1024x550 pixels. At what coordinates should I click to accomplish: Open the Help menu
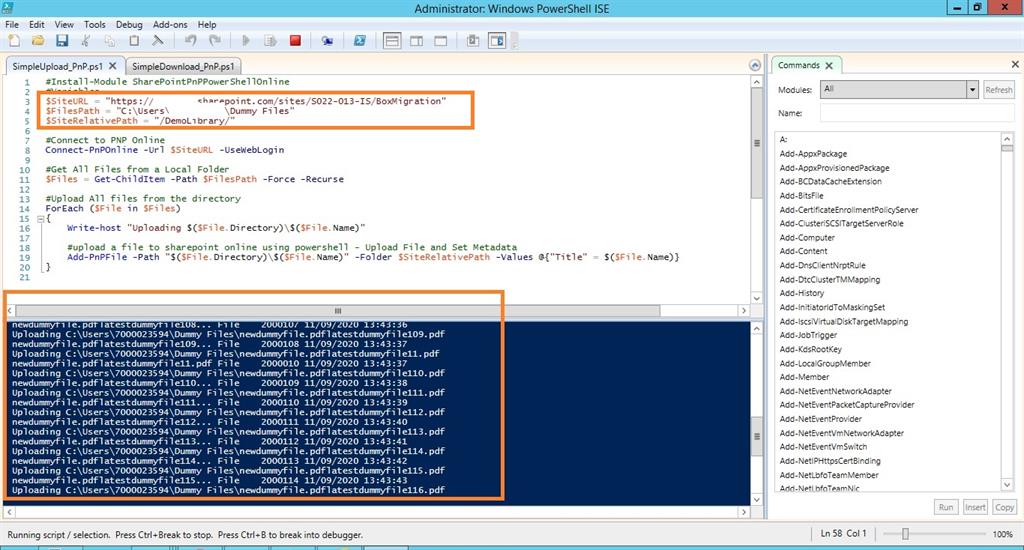click(x=207, y=24)
